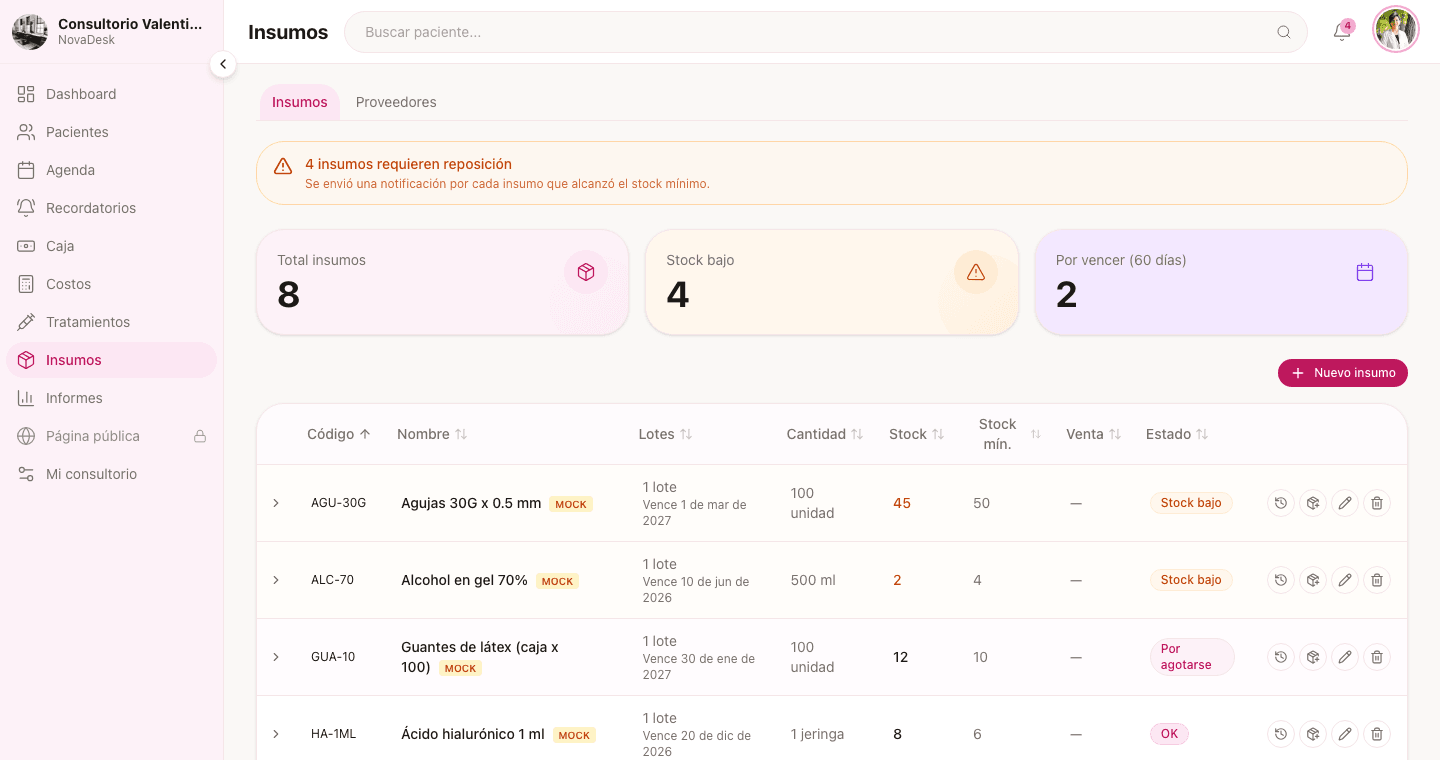
Task: Switch to the Proveedores tab
Action: click(x=396, y=102)
